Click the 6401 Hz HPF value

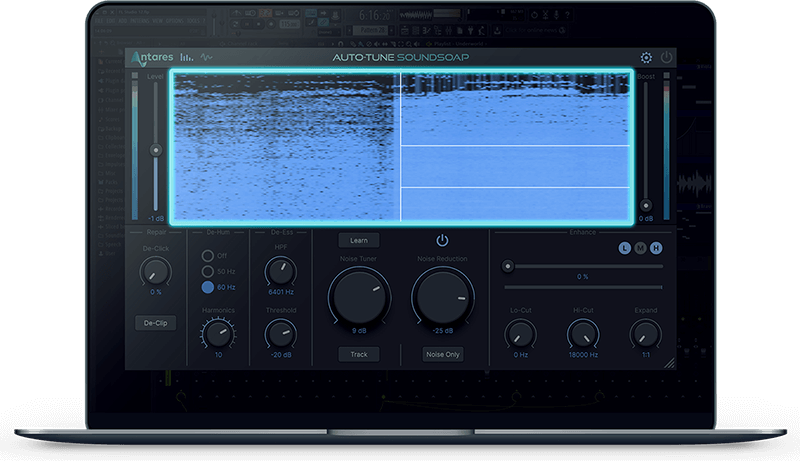point(281,292)
